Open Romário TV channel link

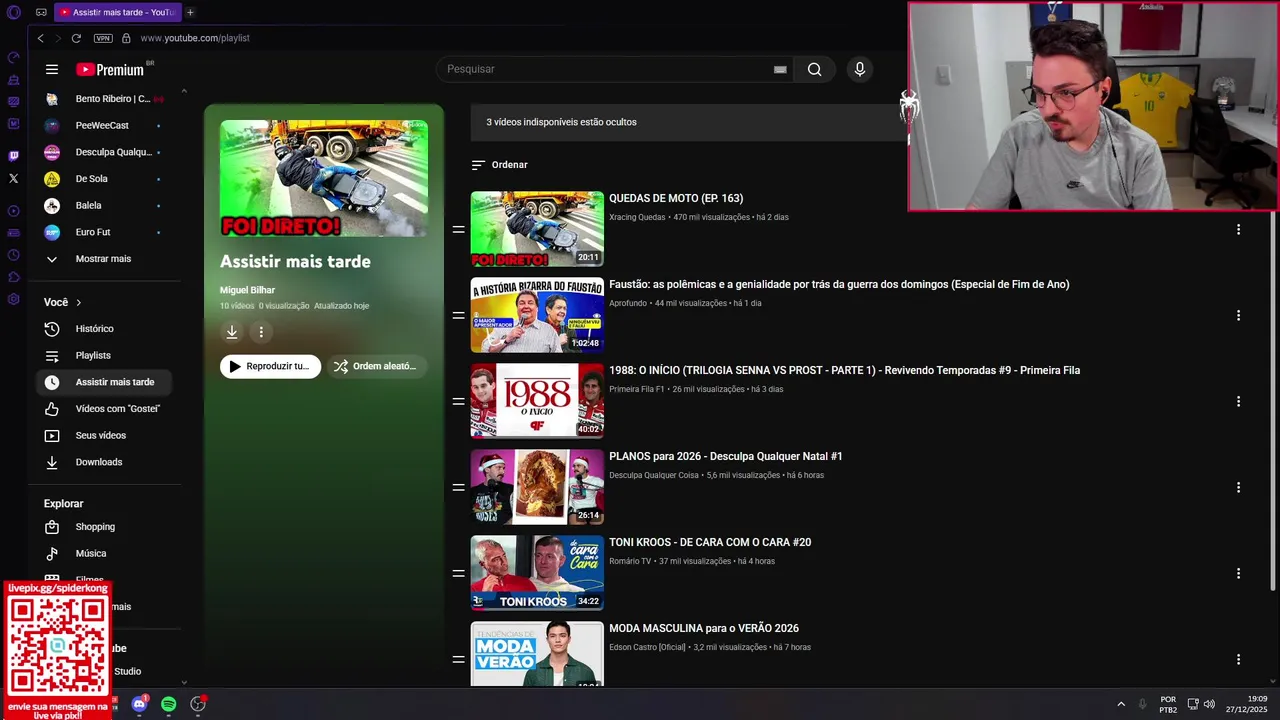click(630, 561)
